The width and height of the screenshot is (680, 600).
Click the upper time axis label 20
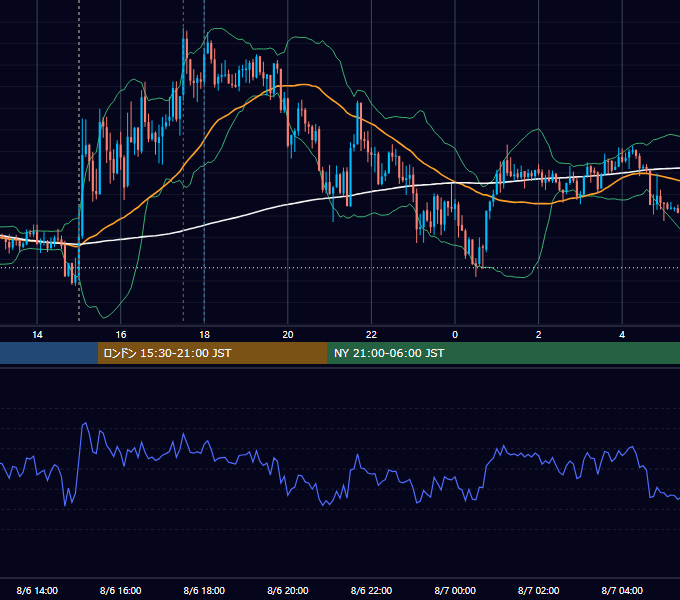tap(288, 335)
